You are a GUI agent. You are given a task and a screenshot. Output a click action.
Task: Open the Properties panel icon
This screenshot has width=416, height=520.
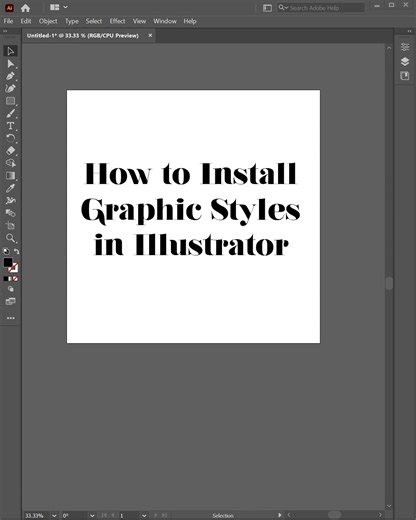coord(405,47)
